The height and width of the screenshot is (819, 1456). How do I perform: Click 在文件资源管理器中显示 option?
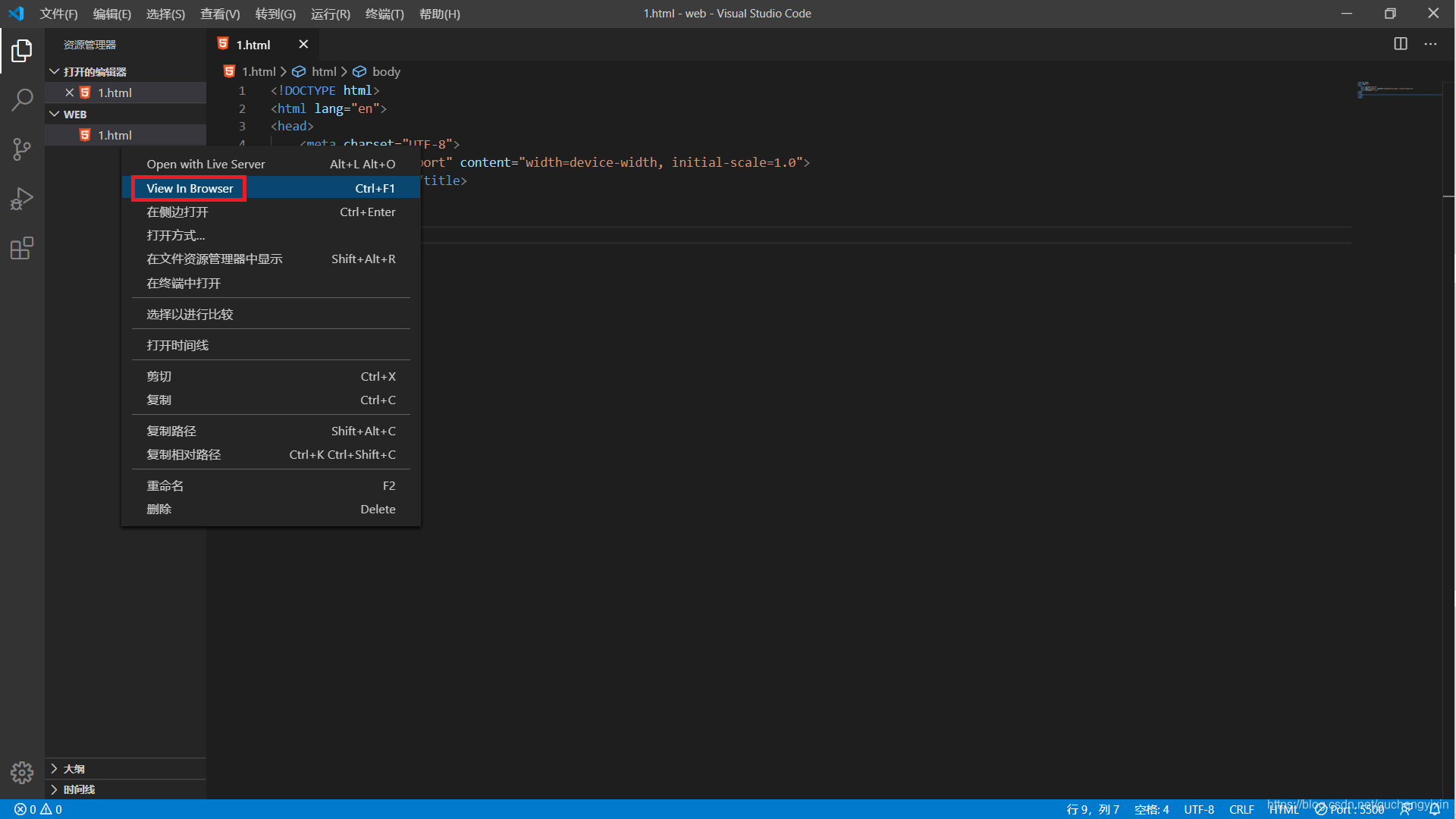tap(214, 259)
